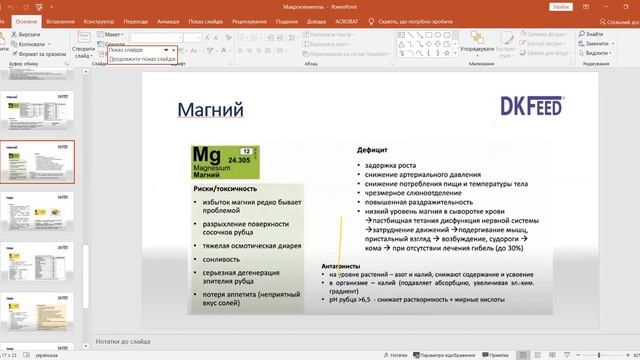This screenshot has width=640, height=360.
Task: Open Select (Виділити) dropdown
Action: [x=596, y=53]
